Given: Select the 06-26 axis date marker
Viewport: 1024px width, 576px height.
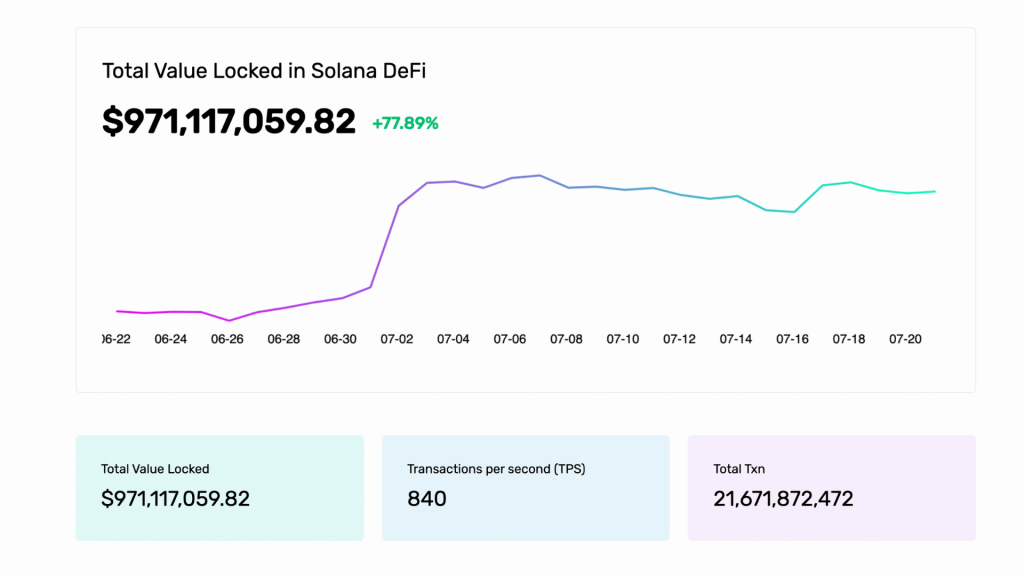Looking at the screenshot, I should pos(227,339).
